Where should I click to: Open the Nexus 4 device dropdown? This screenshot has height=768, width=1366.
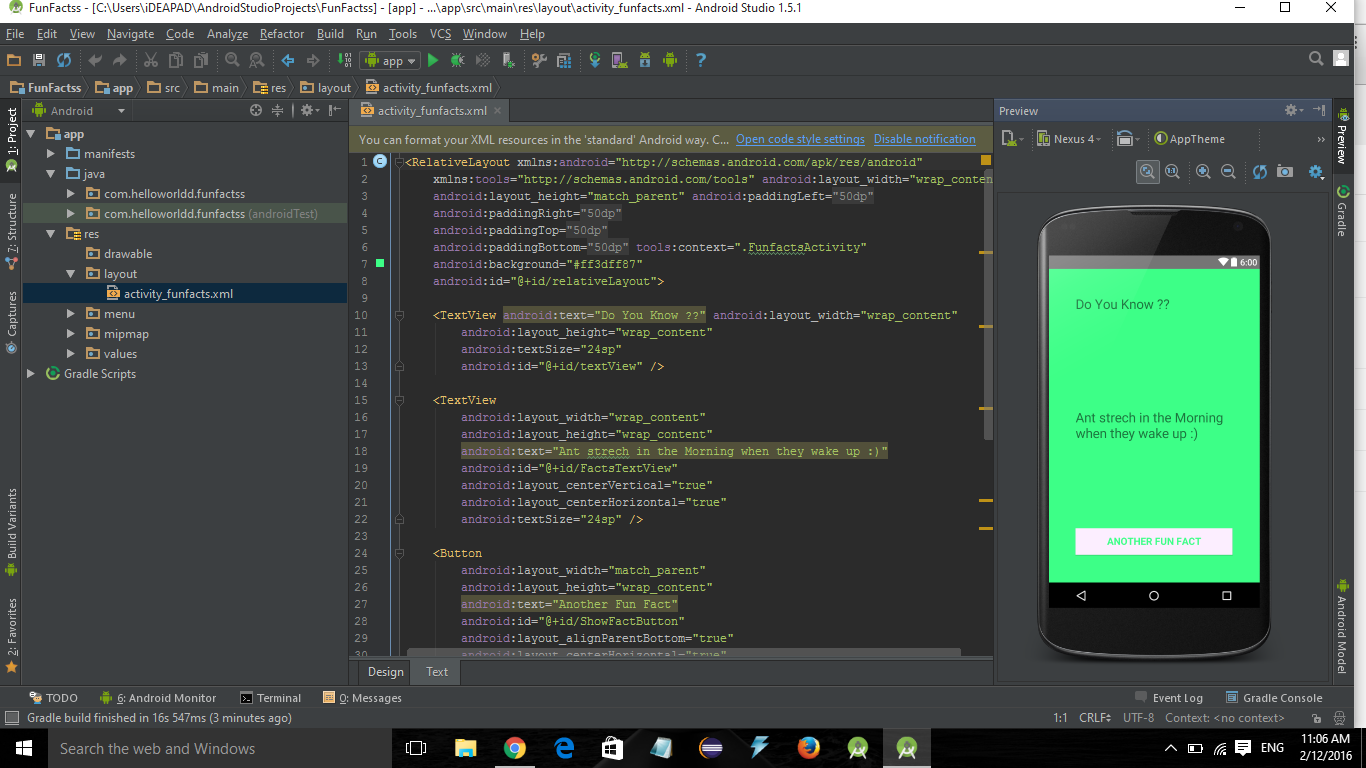pyautogui.click(x=1068, y=139)
